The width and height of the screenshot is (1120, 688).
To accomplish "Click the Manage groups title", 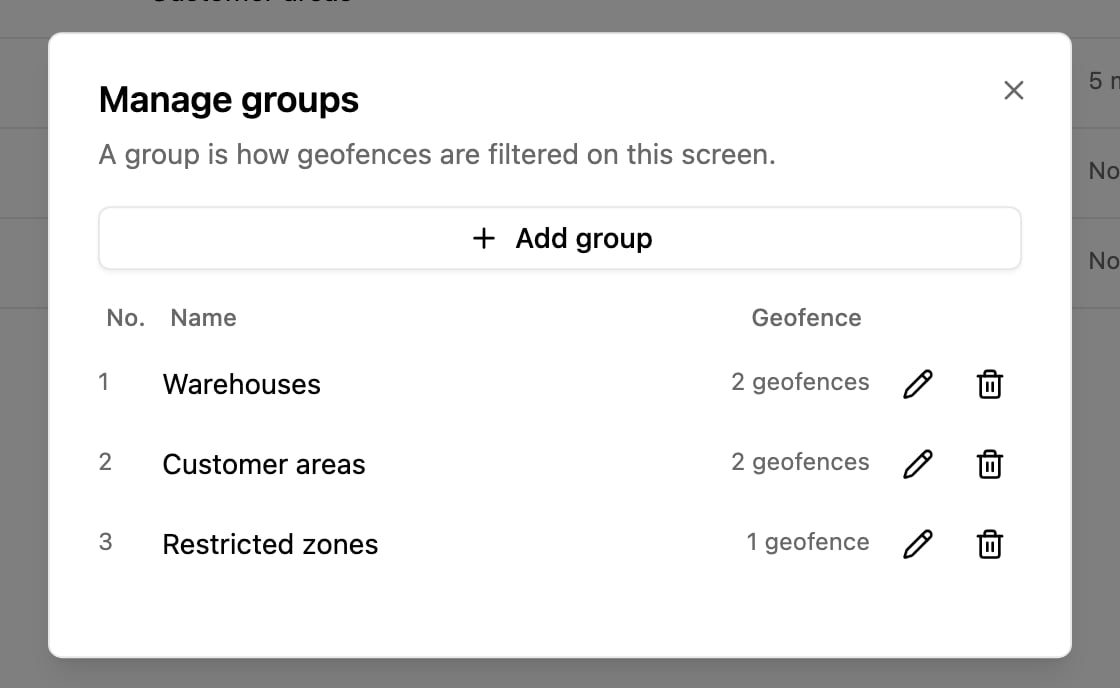I will coord(229,100).
